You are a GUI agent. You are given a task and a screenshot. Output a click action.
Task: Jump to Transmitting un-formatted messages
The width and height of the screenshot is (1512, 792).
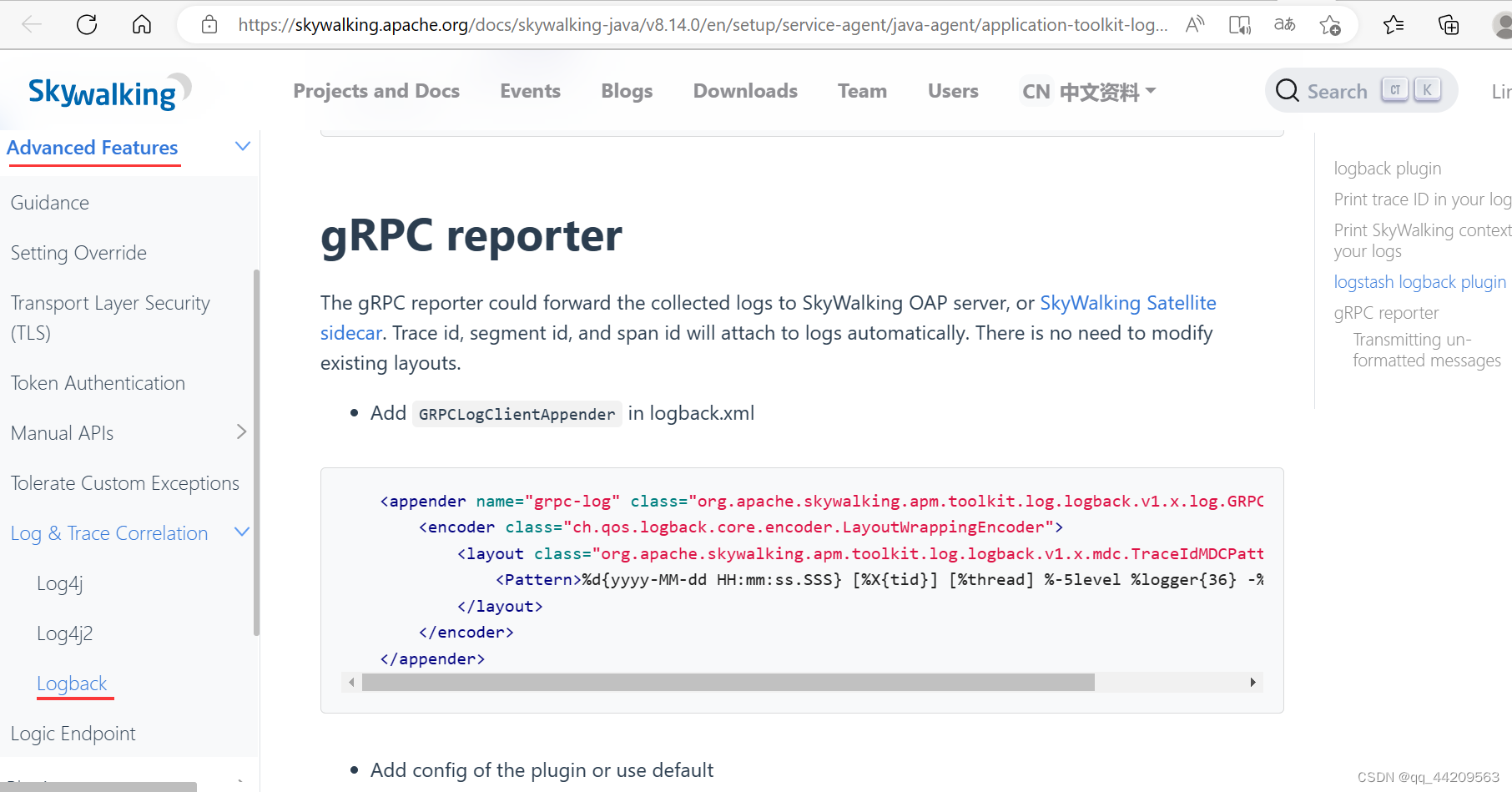pyautogui.click(x=1427, y=350)
